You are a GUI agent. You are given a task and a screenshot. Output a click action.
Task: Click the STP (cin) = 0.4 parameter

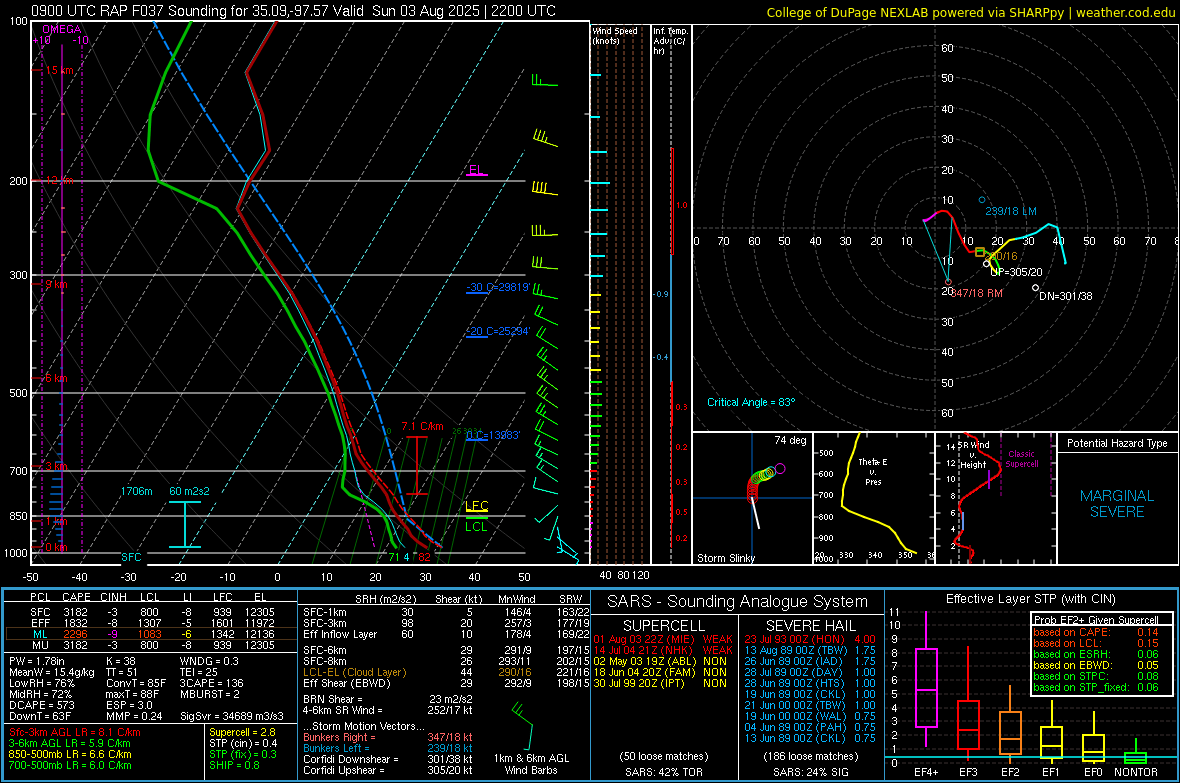[243, 743]
